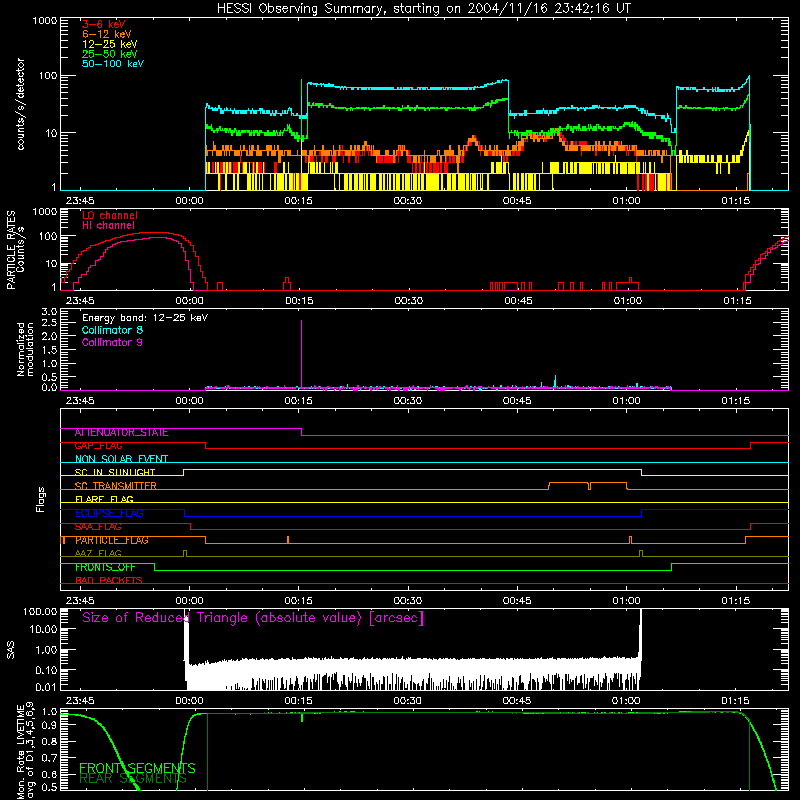Screen dimensions: 800x800
Task: Select the '6-12 keV' legend label
Action: (107, 34)
